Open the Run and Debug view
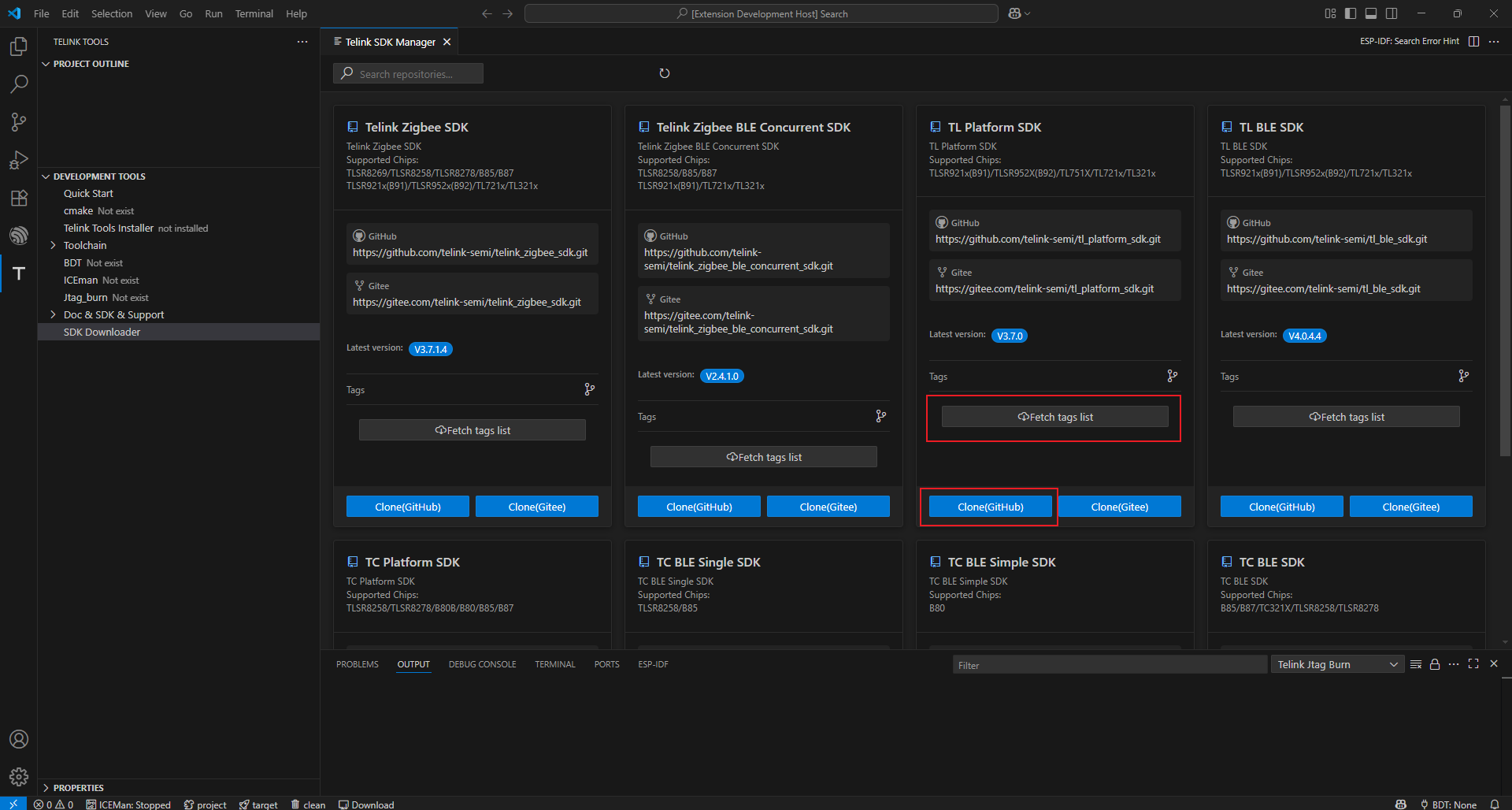This screenshot has width=1512, height=810. coord(19,160)
